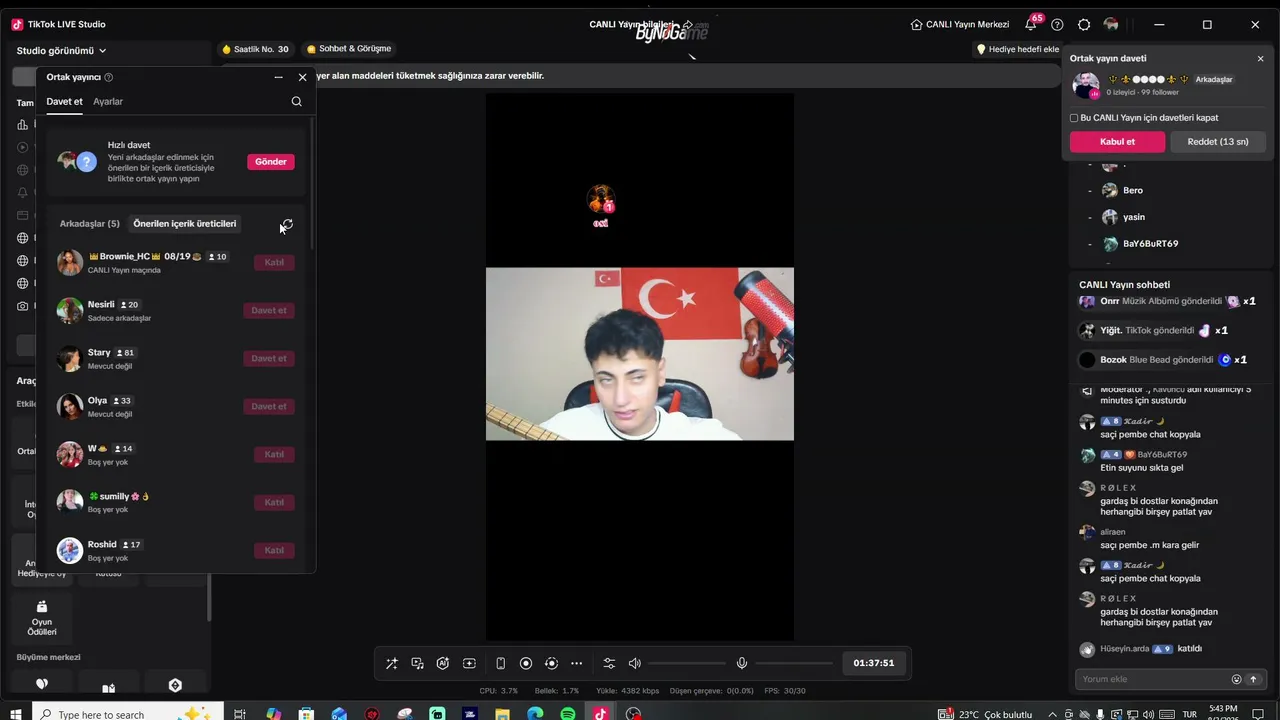Click the Windows Start button
Image resolution: width=1280 pixels, height=720 pixels.
click(16, 714)
